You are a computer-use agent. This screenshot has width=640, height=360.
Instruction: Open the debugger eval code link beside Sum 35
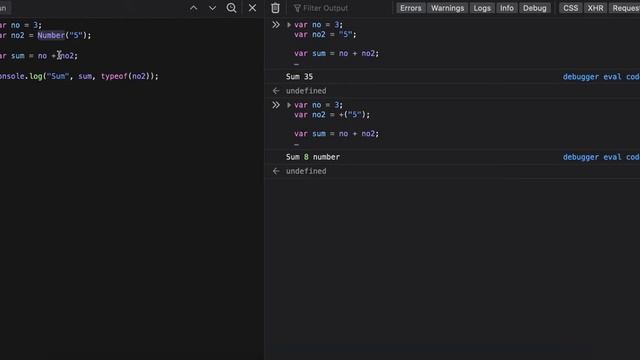coord(601,77)
